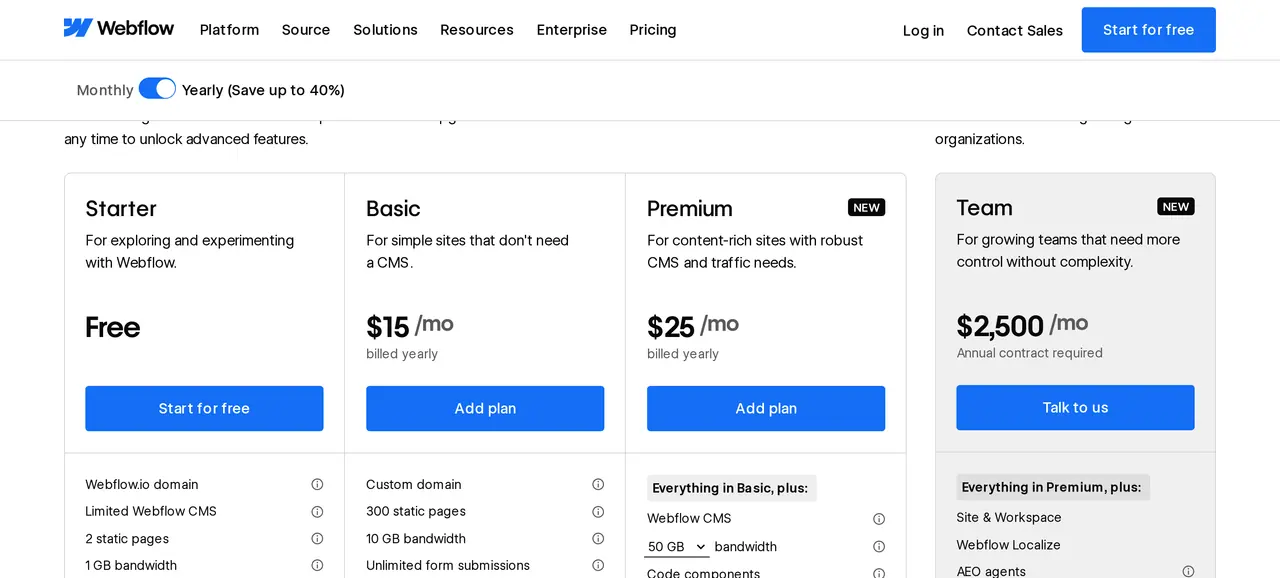This screenshot has height=578, width=1280.
Task: Click the Team plan heading
Action: 985,207
